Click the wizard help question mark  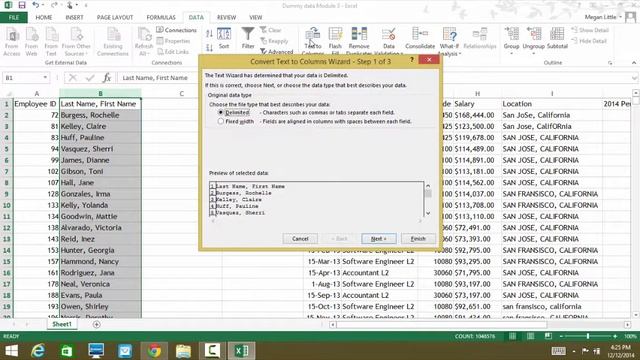click(411, 60)
